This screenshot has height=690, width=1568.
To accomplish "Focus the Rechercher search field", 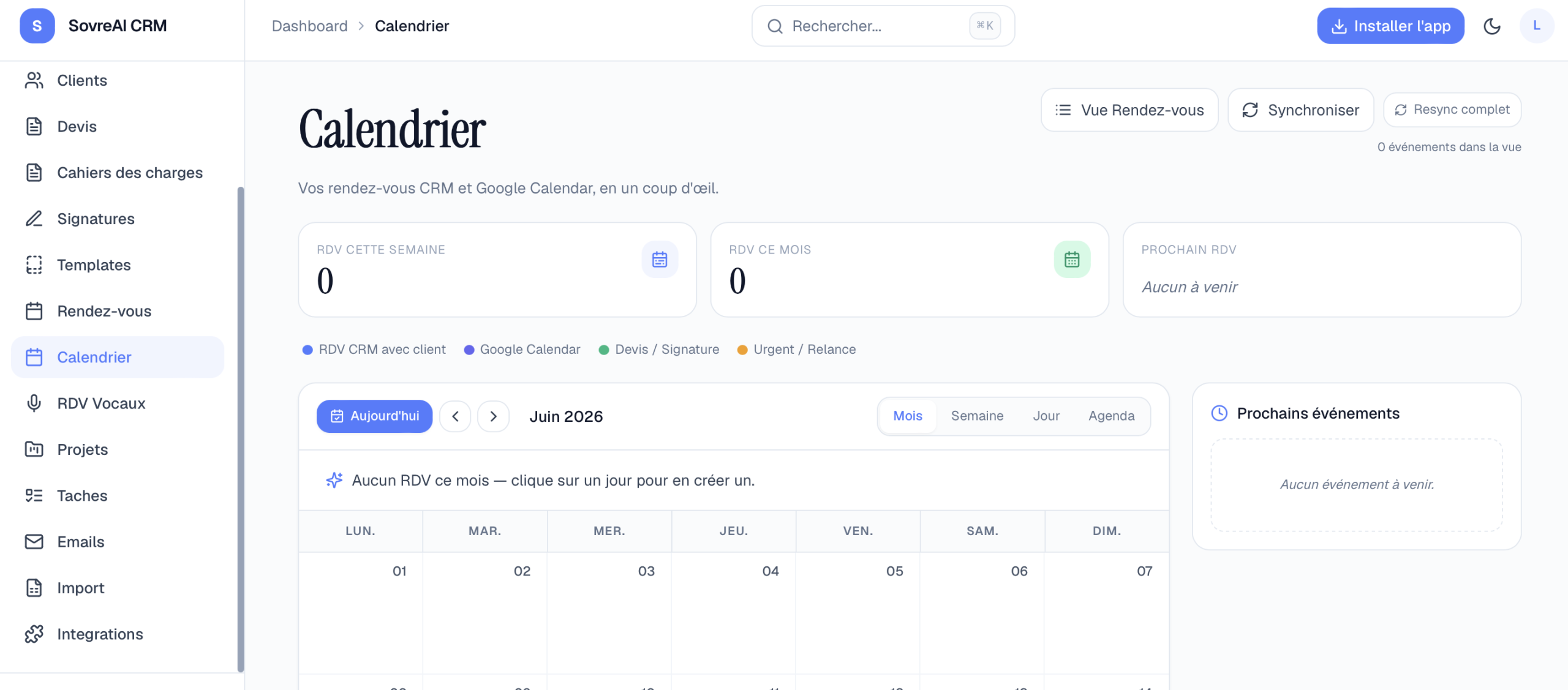I will (x=883, y=26).
